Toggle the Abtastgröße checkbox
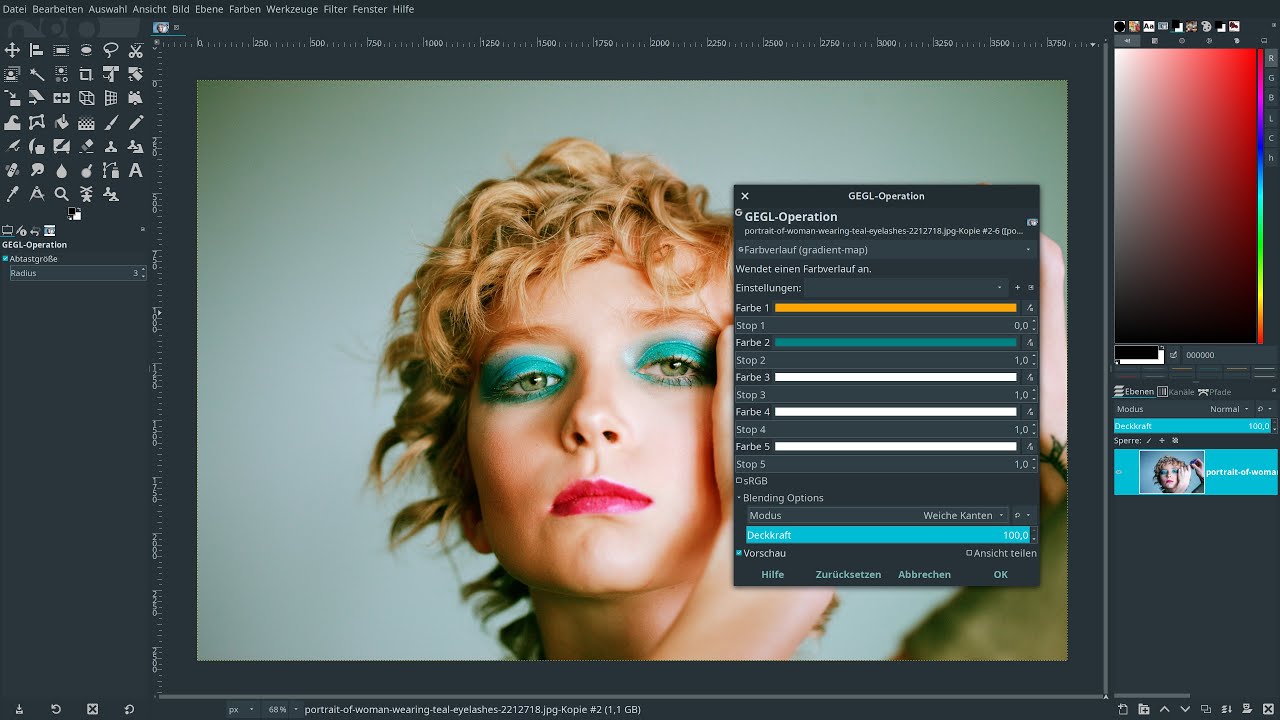 (x=5, y=259)
